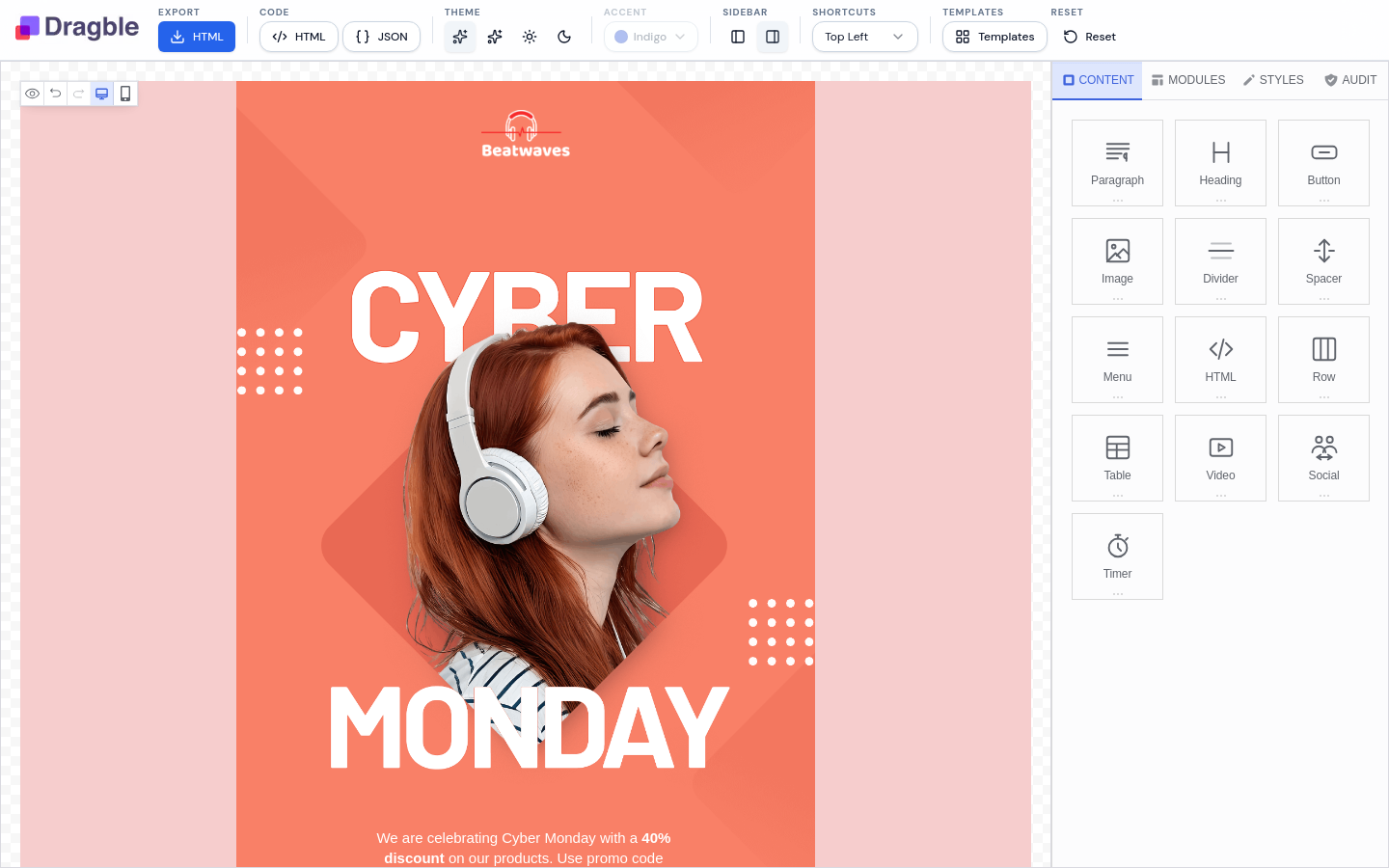
Task: Select the Spacer content block
Action: coord(1323,261)
